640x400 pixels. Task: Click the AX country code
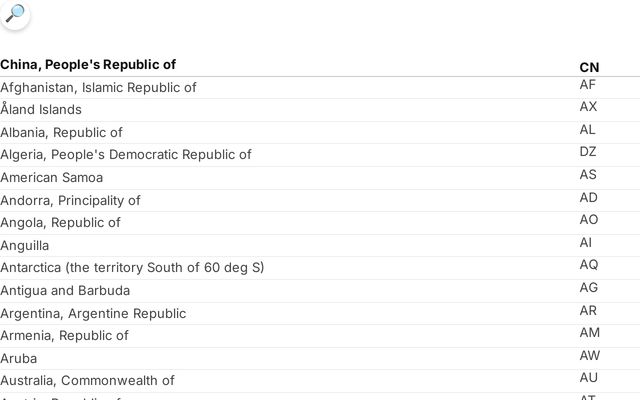(x=588, y=107)
